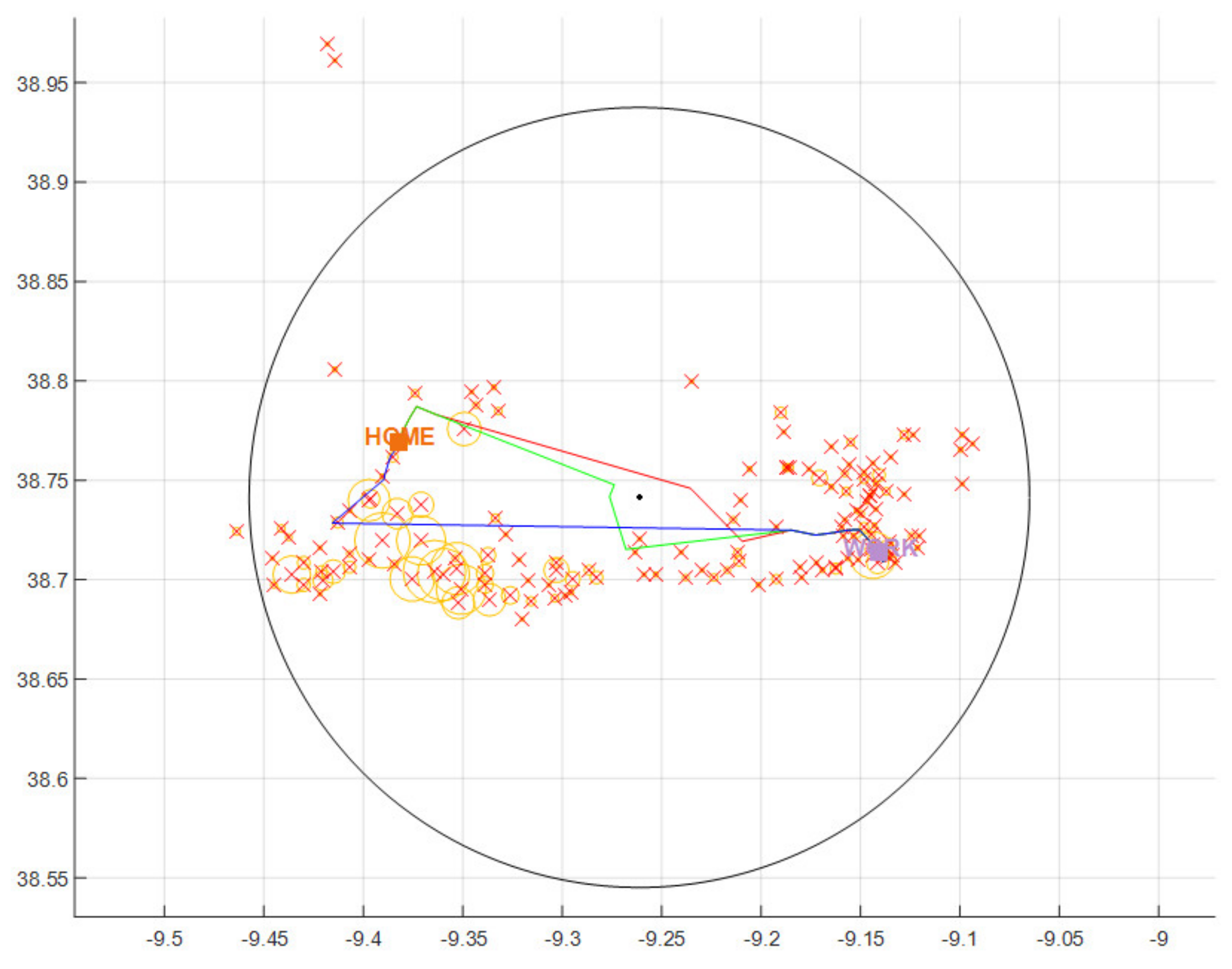Click the topmost red cross marker

[327, 44]
